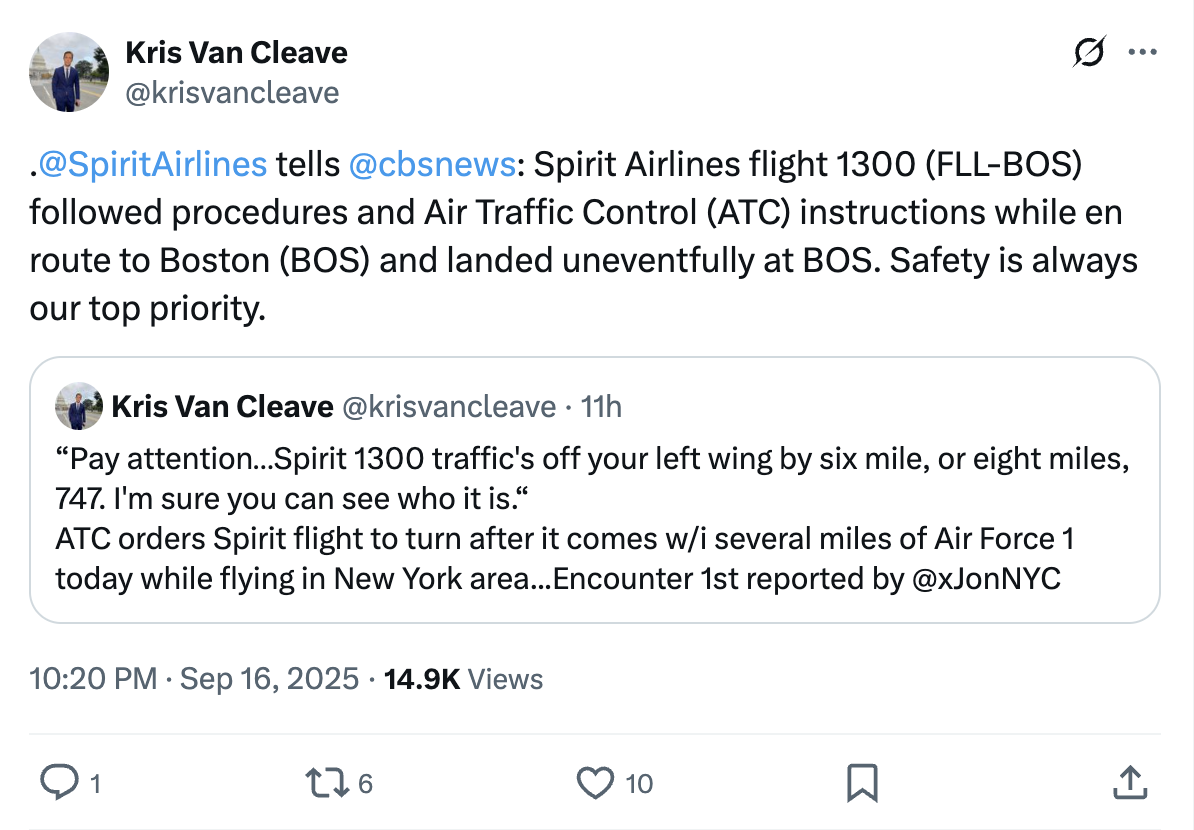
Task: Click the @krisvancleave handle under author name
Action: click(x=232, y=93)
